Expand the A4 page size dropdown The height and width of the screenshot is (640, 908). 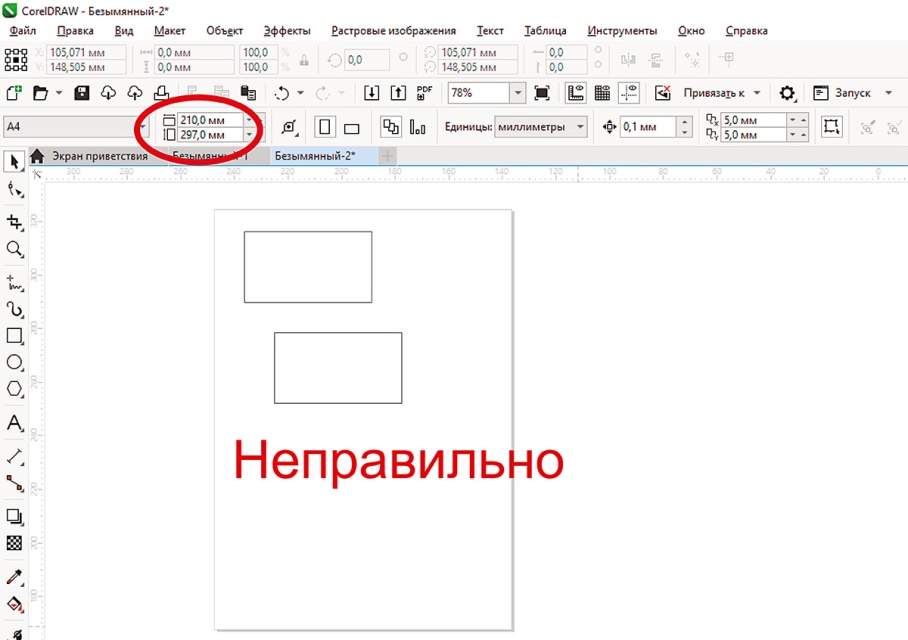tap(143, 127)
